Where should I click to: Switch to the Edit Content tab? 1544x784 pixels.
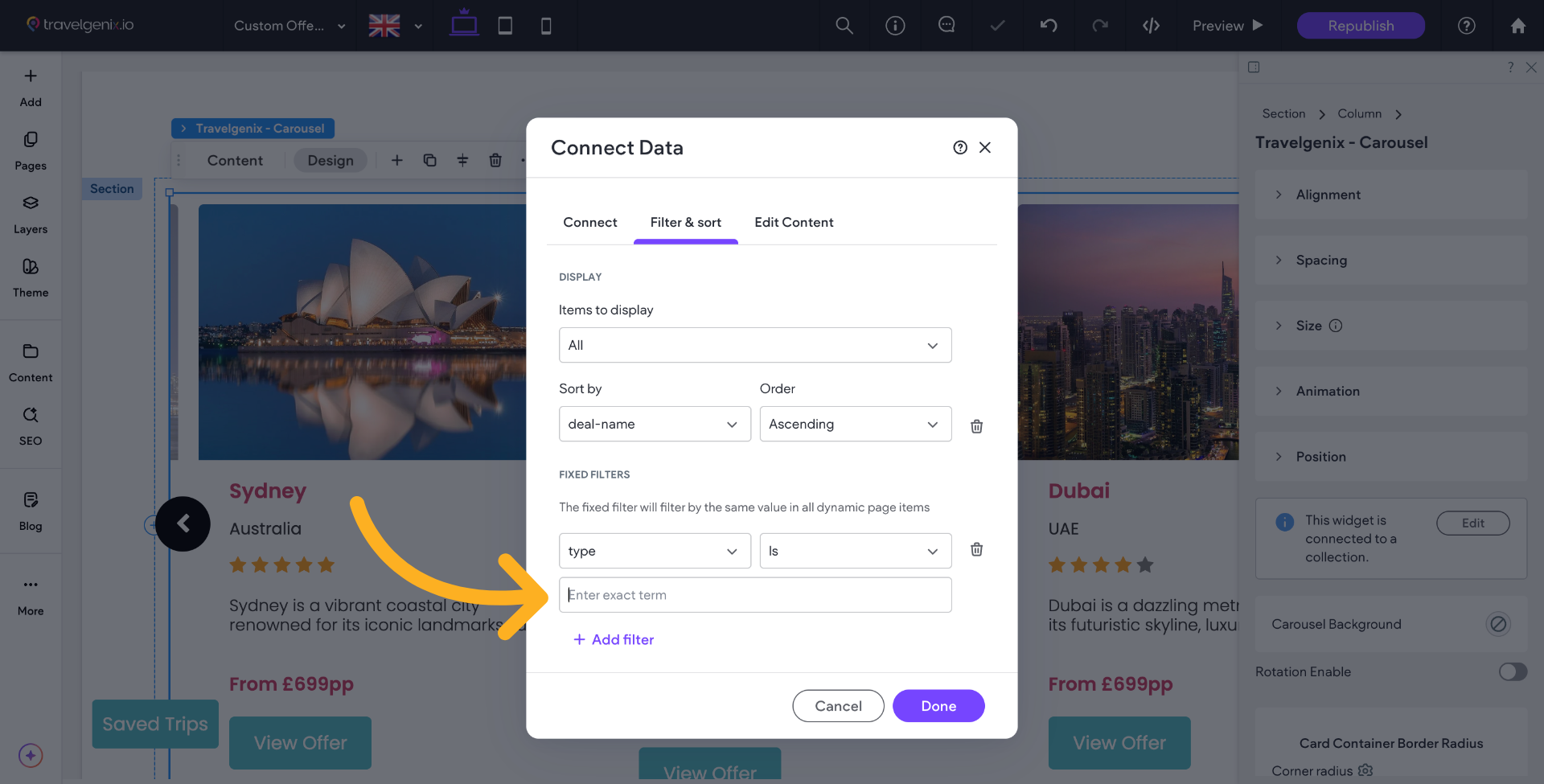pyautogui.click(x=794, y=222)
